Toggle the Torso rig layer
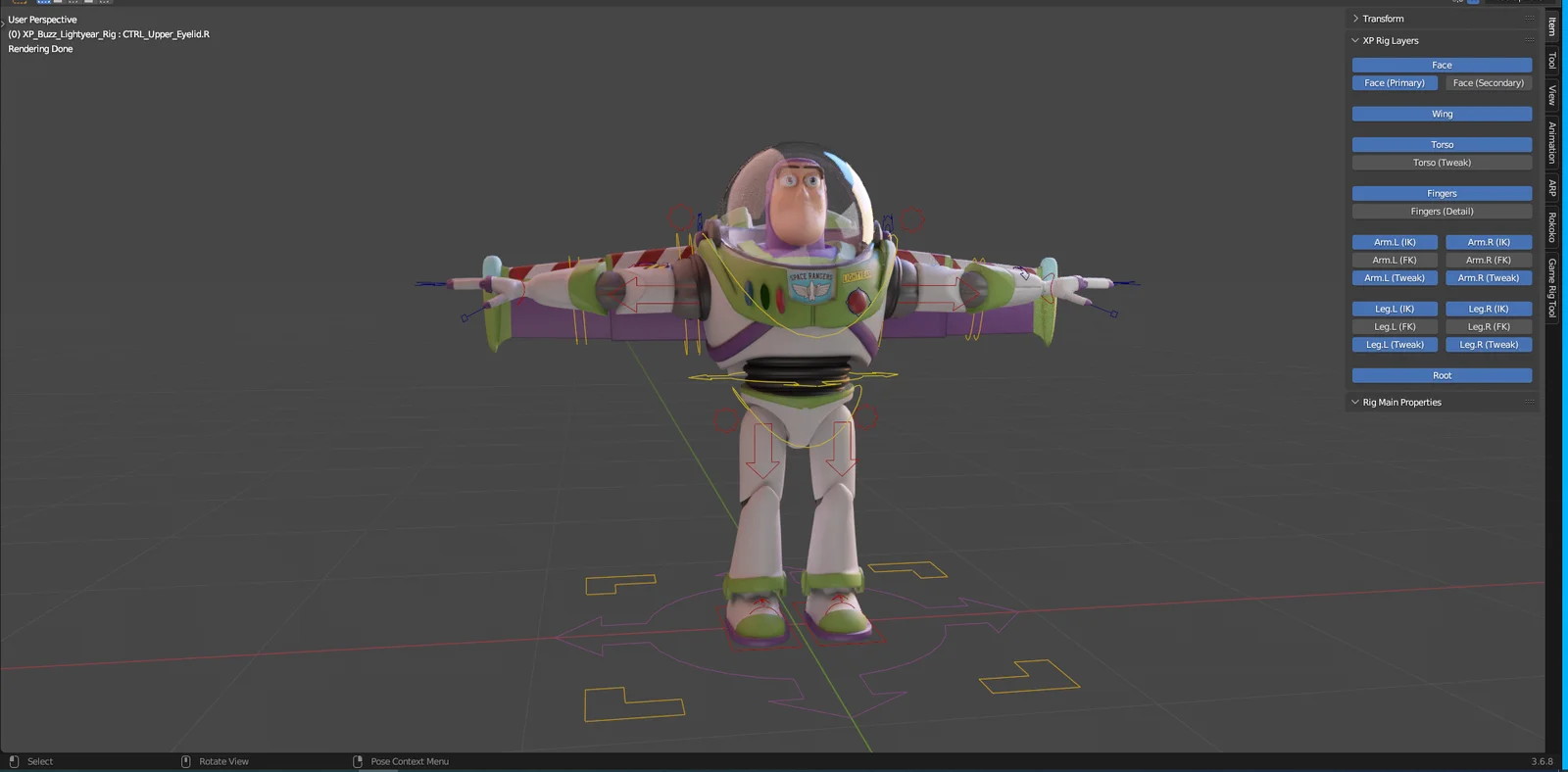This screenshot has height=772, width=1568. tap(1442, 145)
